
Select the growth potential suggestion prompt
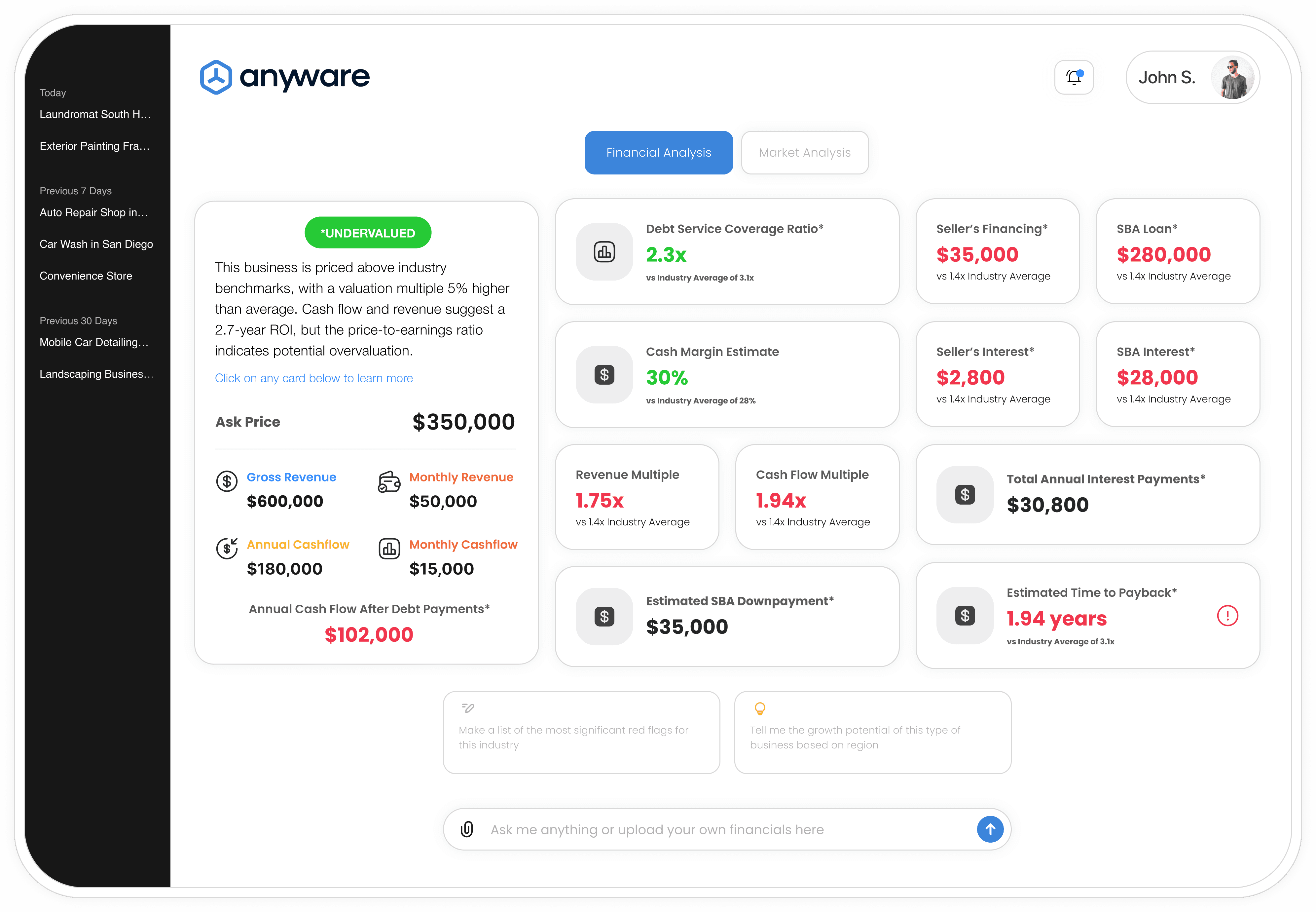pyautogui.click(x=873, y=733)
